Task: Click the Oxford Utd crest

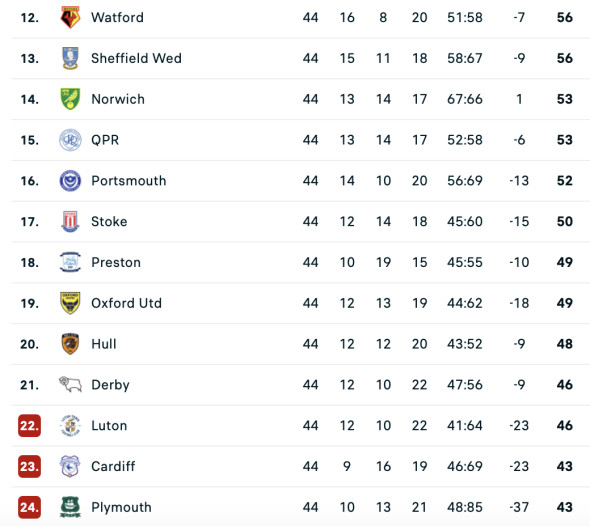Action: point(70,303)
